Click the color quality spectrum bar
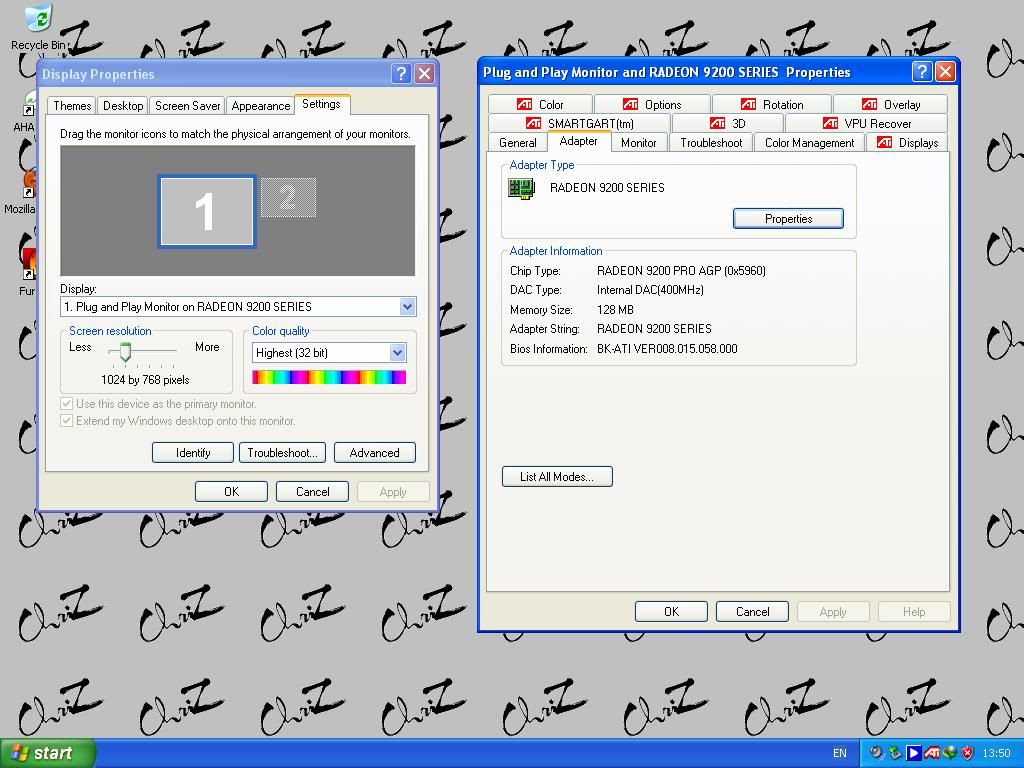 329,377
